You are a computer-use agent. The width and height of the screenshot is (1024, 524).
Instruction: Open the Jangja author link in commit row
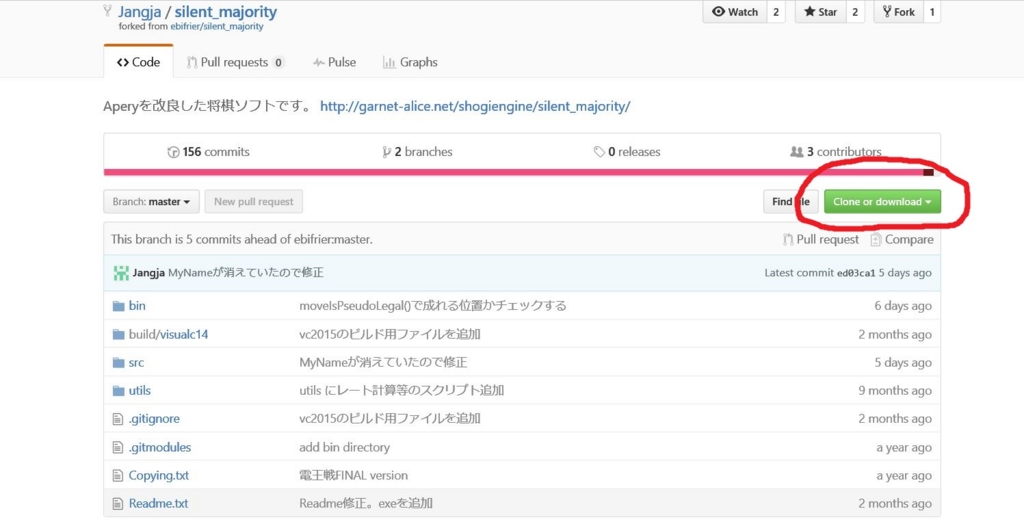pyautogui.click(x=148, y=272)
